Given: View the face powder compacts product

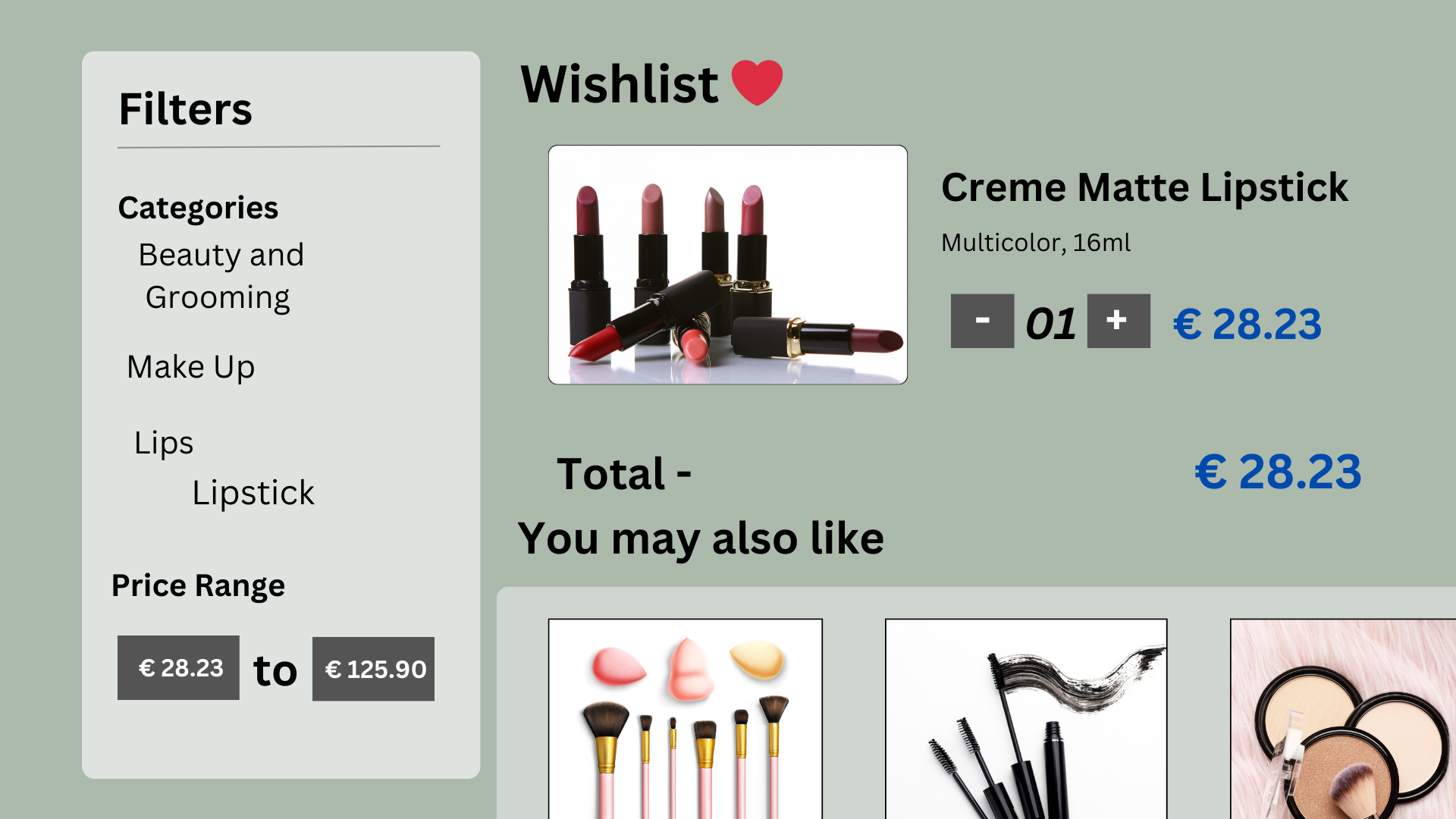Looking at the screenshot, I should click(x=1343, y=719).
